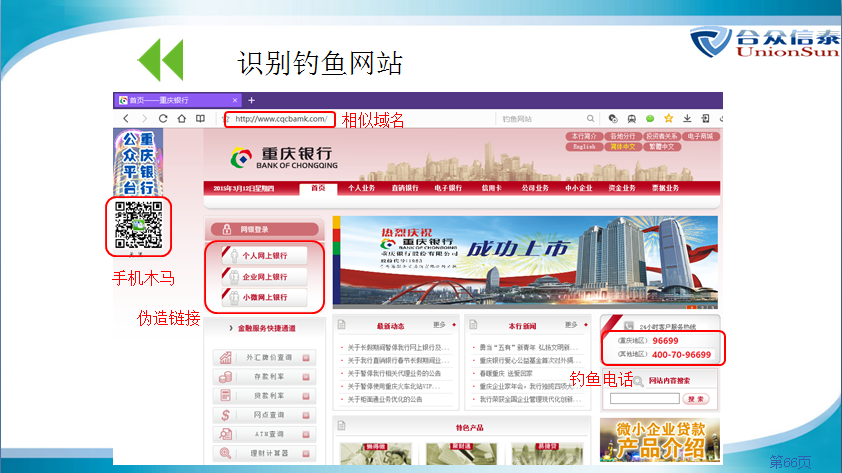Bookmark page with the yellow star icon
This screenshot has height=473, width=842.
[669, 118]
